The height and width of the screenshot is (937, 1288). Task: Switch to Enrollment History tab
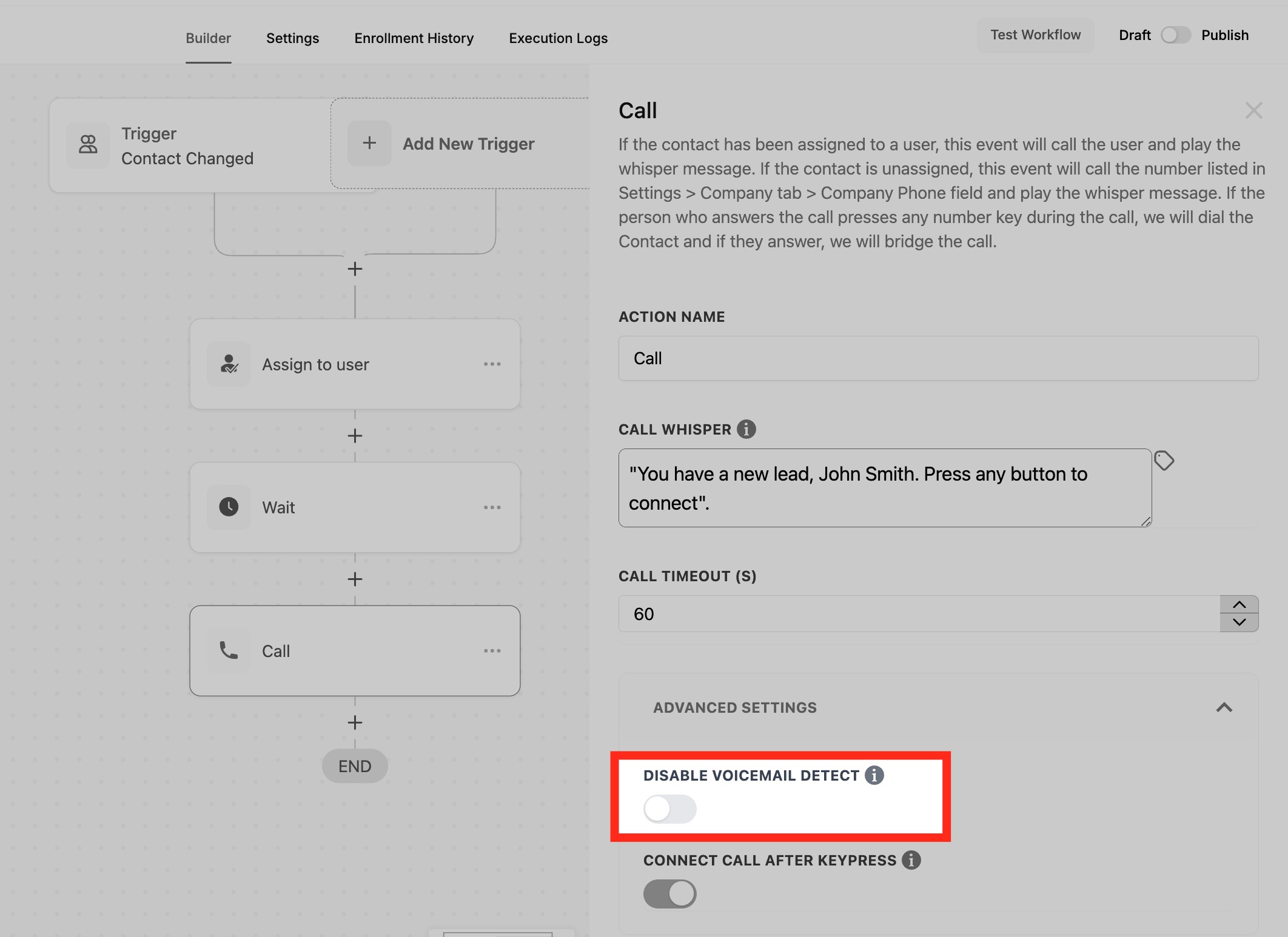coord(414,38)
